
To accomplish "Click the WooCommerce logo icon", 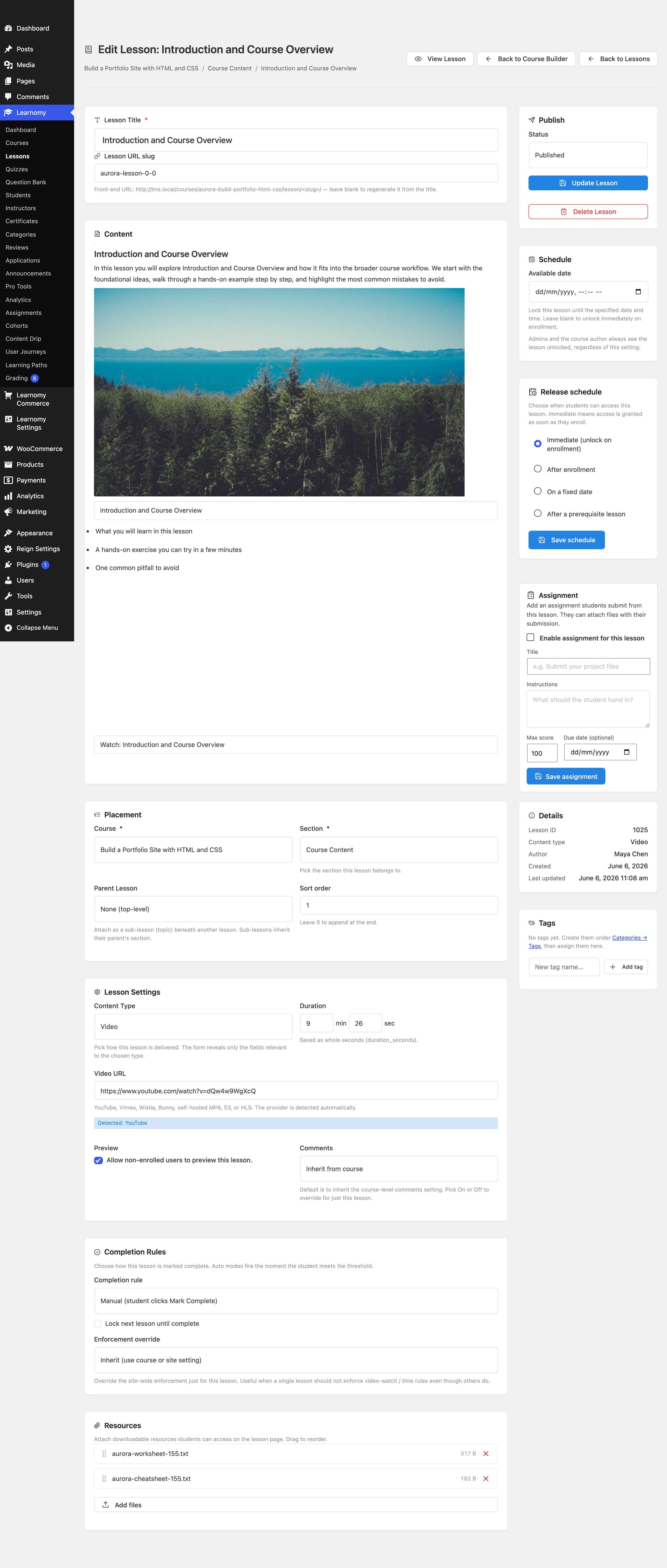I will 9,448.
